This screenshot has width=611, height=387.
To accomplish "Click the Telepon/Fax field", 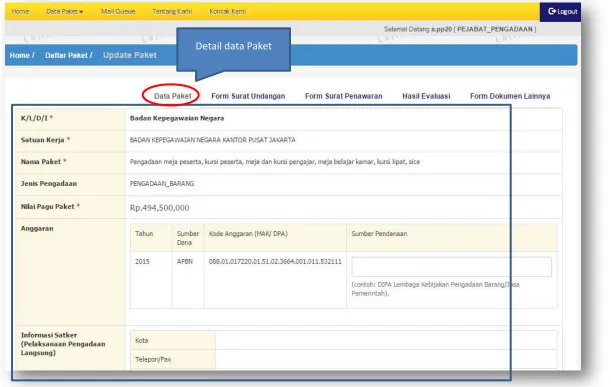I will (386, 359).
